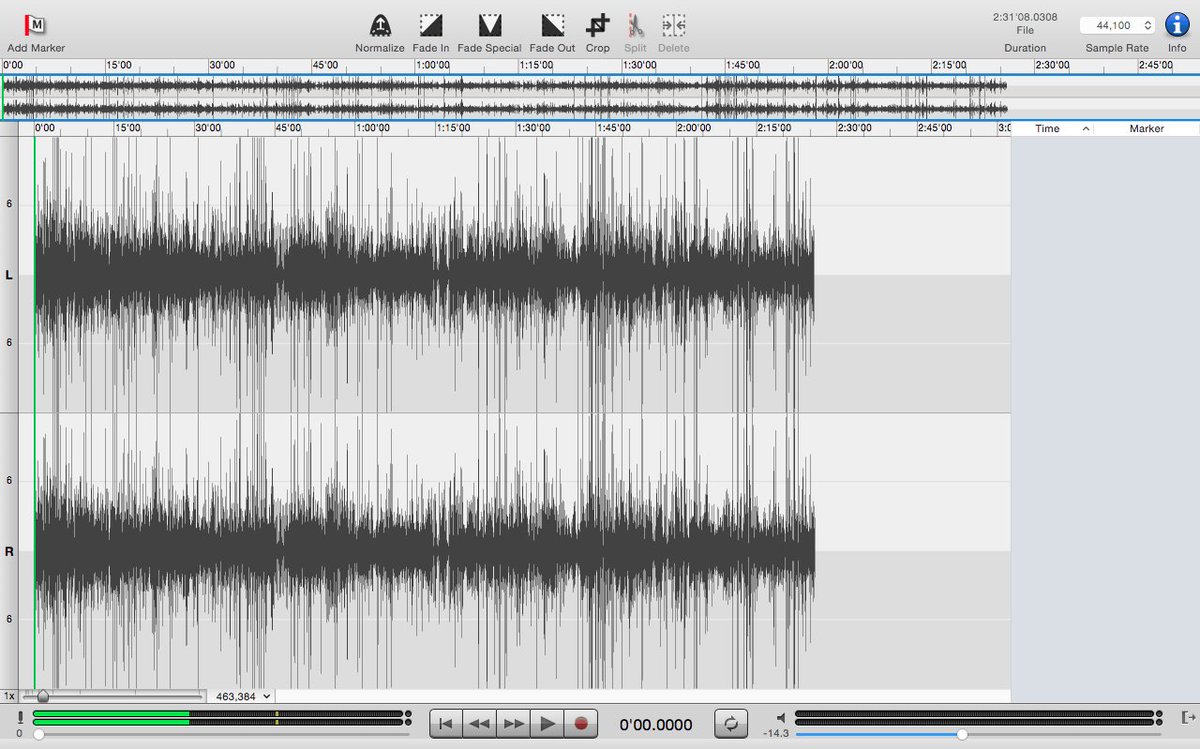Viewport: 1200px width, 749px height.
Task: Select the L channel label
Action: click(x=9, y=274)
